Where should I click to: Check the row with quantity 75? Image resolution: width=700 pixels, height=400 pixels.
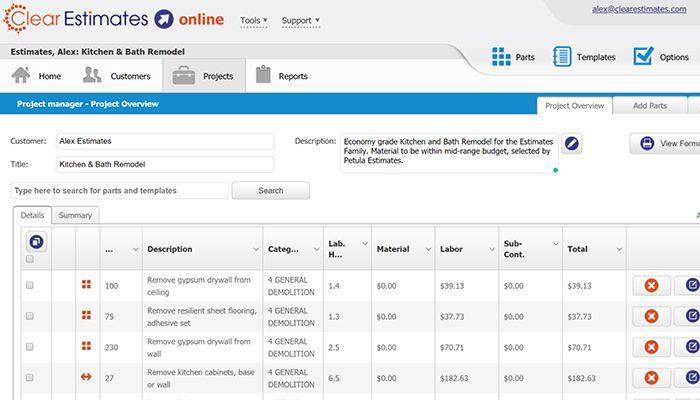tap(29, 316)
